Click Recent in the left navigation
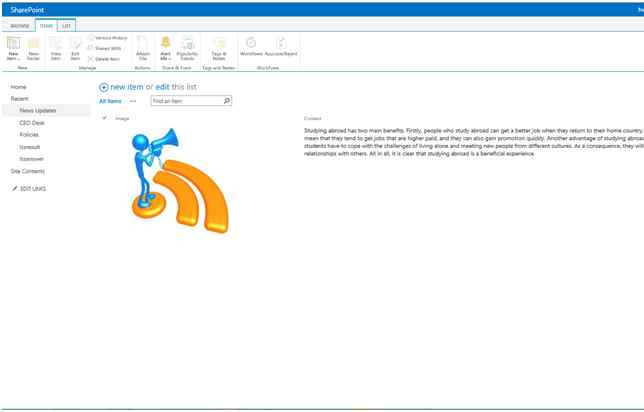The height and width of the screenshot is (412, 644). (20, 99)
